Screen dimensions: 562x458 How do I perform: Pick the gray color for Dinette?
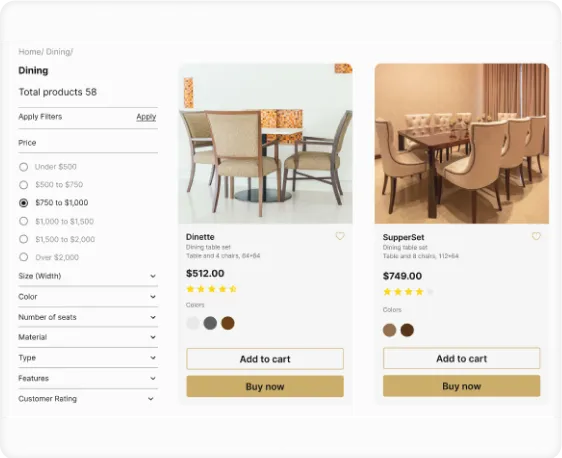[x=210, y=323]
